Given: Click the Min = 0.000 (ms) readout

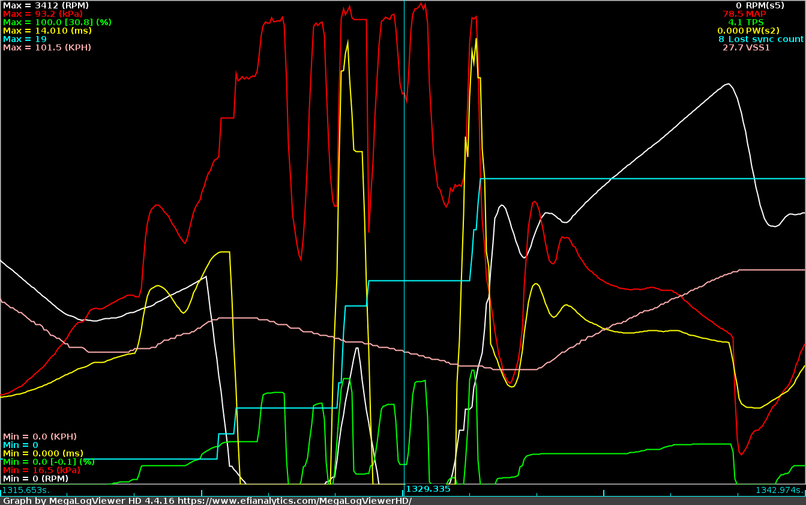Looking at the screenshot, I should pyautogui.click(x=42, y=453).
